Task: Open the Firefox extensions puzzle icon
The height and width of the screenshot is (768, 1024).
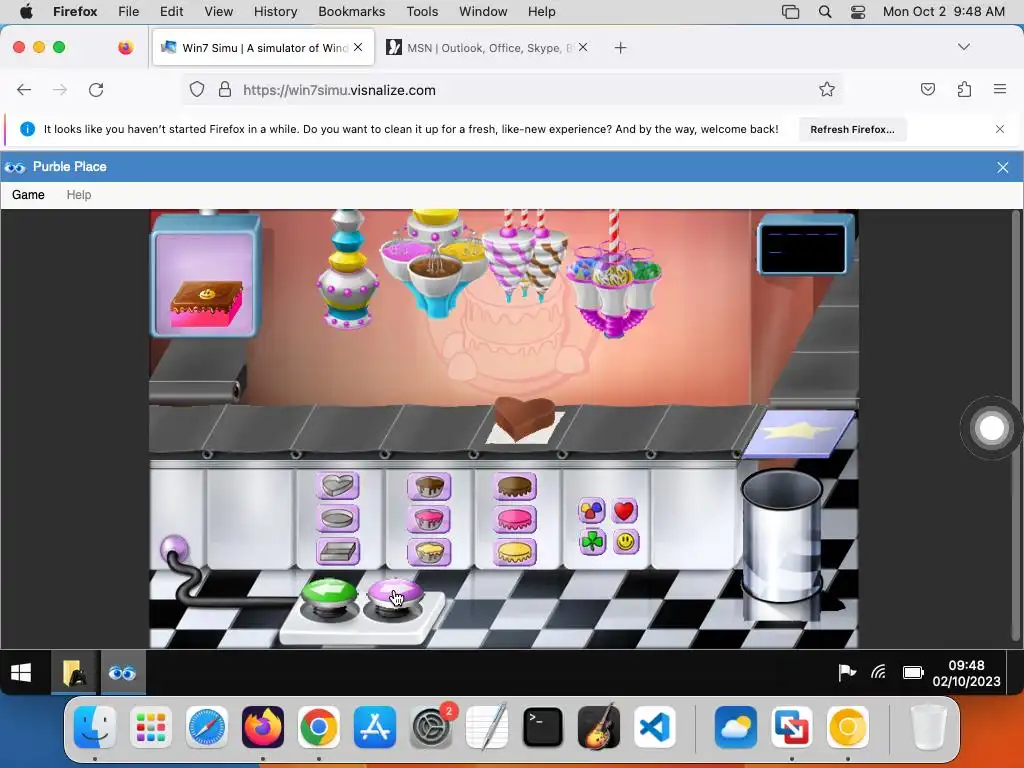Action: [x=964, y=89]
